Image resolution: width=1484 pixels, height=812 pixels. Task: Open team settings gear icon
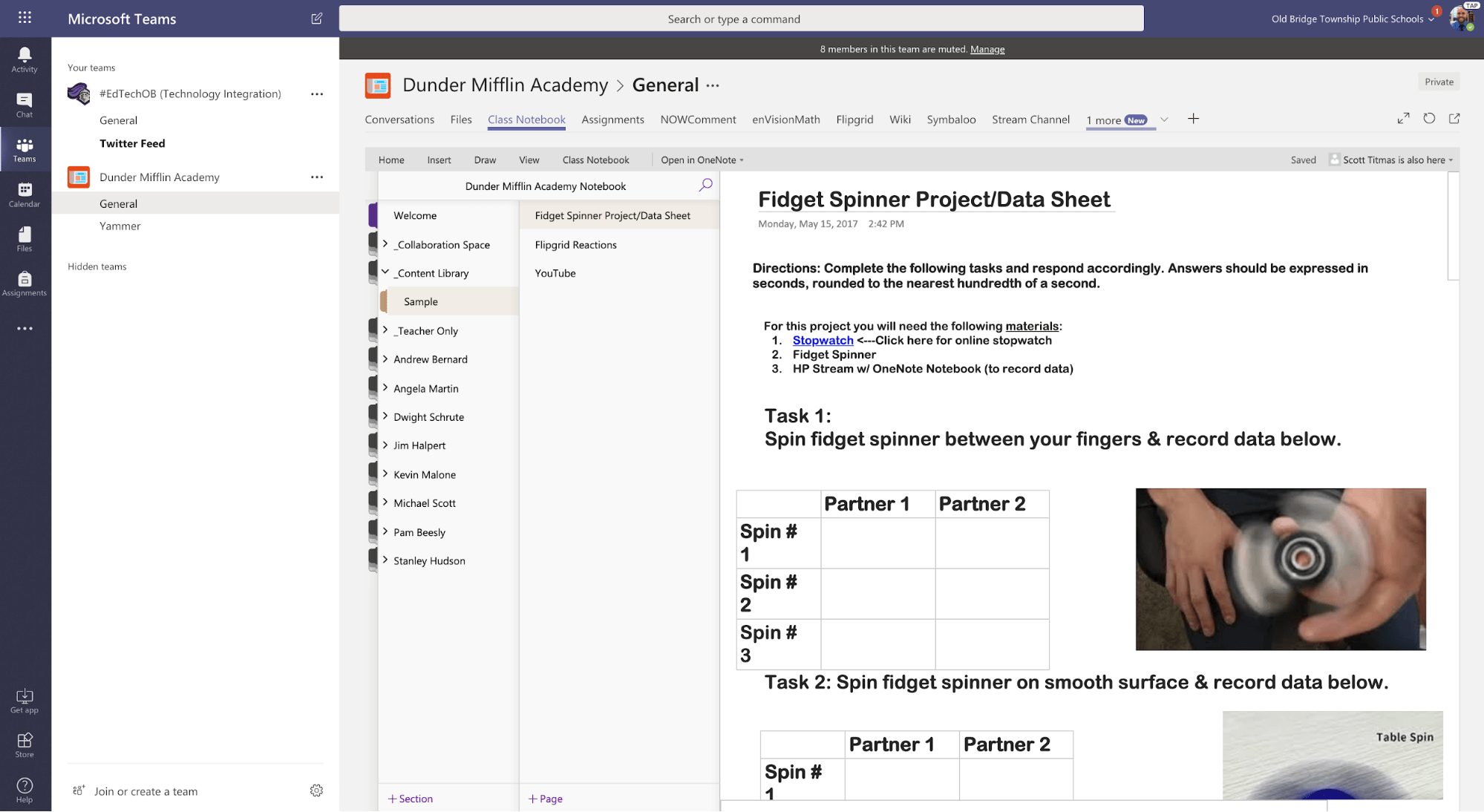point(316,790)
